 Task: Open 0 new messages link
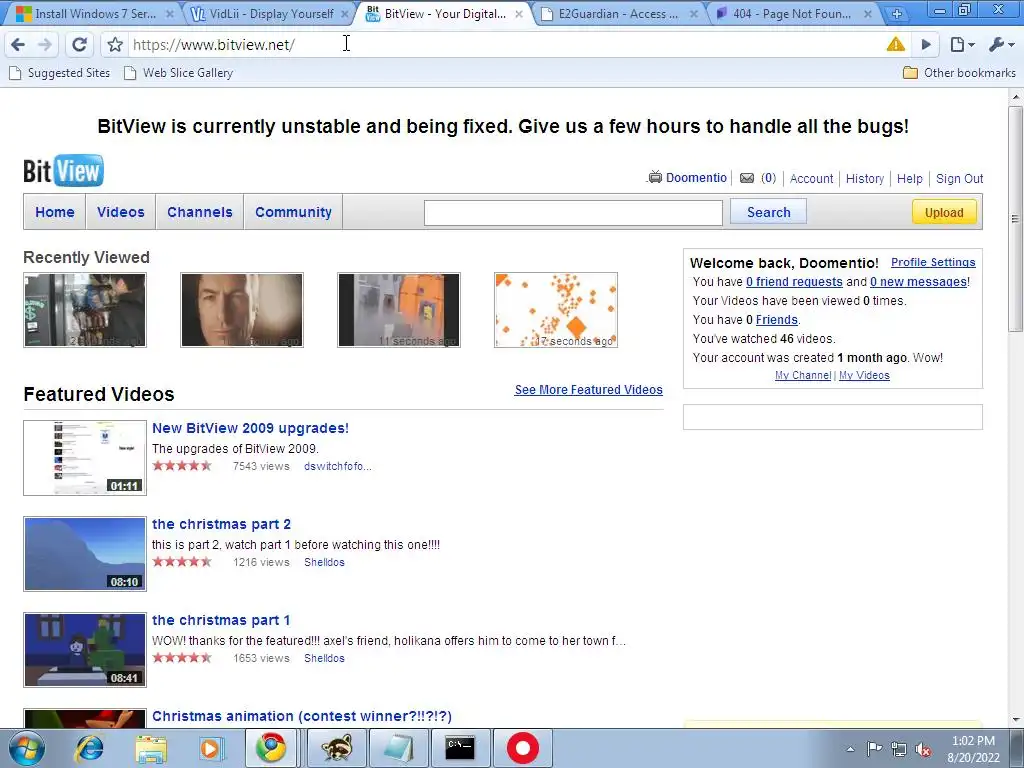(x=918, y=281)
